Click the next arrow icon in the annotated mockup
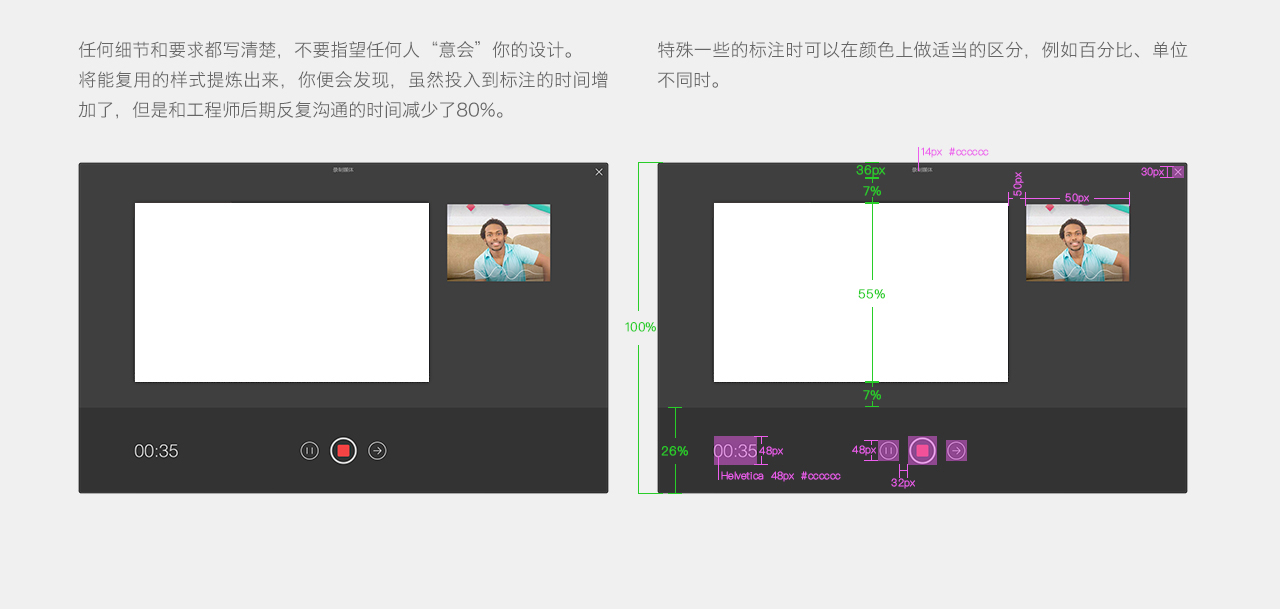Image resolution: width=1280 pixels, height=609 pixels. [x=956, y=451]
